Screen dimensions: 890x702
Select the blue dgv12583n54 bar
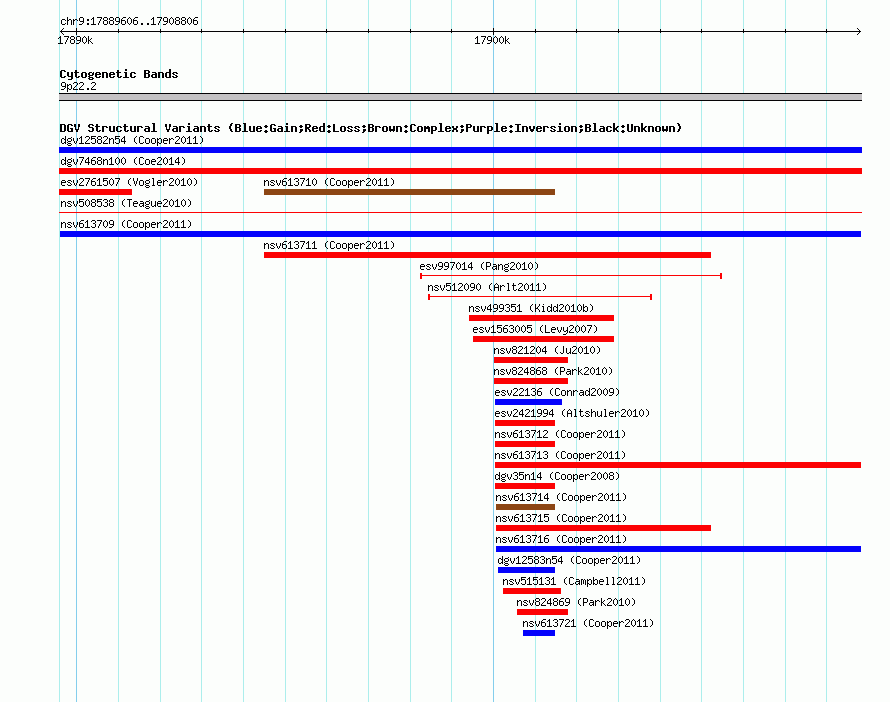(x=527, y=570)
